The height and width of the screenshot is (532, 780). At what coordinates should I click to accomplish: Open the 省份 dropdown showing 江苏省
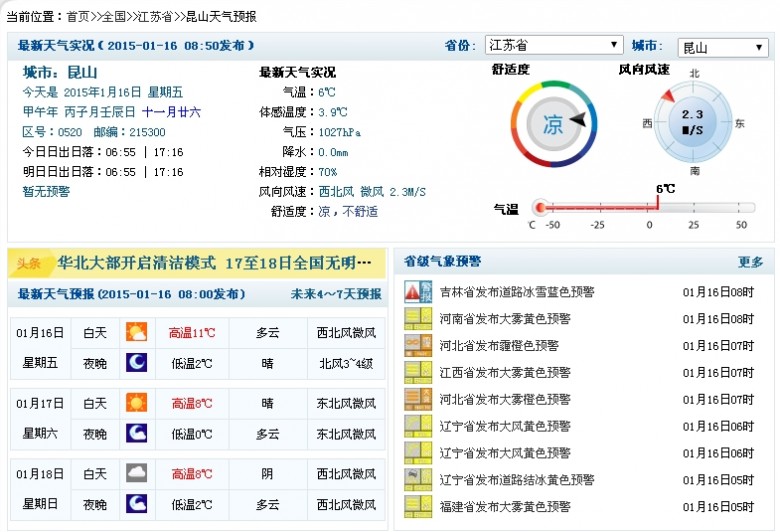[x=553, y=46]
